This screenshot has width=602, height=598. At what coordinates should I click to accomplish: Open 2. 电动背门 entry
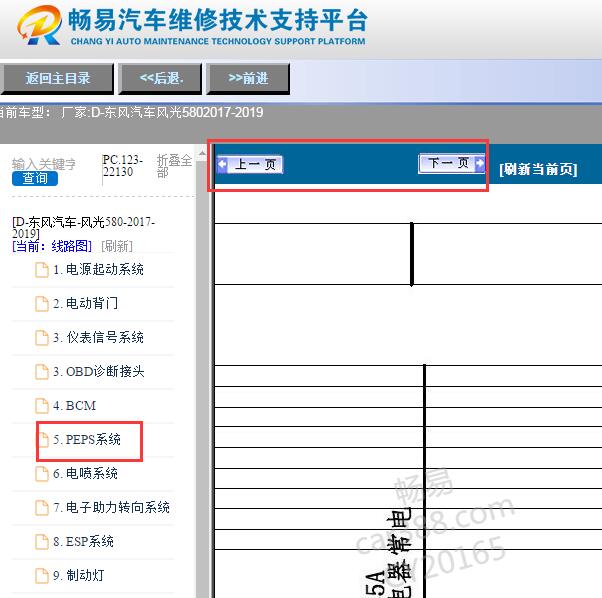85,304
